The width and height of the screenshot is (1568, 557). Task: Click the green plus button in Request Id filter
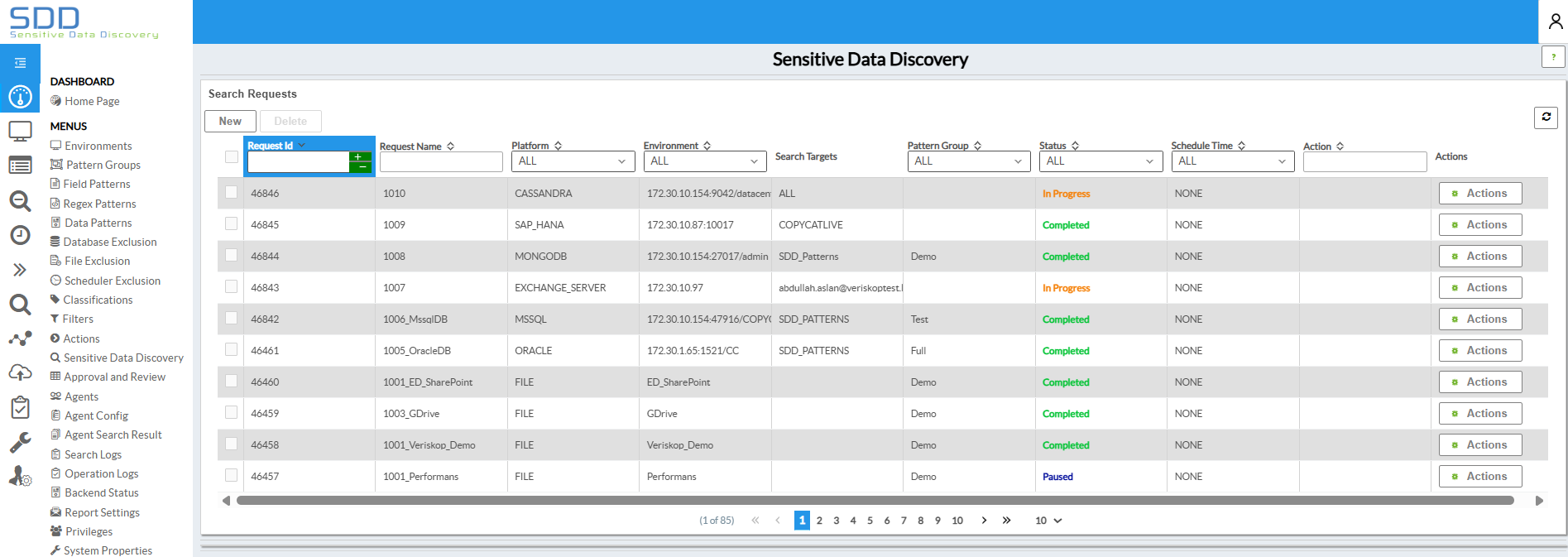point(360,156)
